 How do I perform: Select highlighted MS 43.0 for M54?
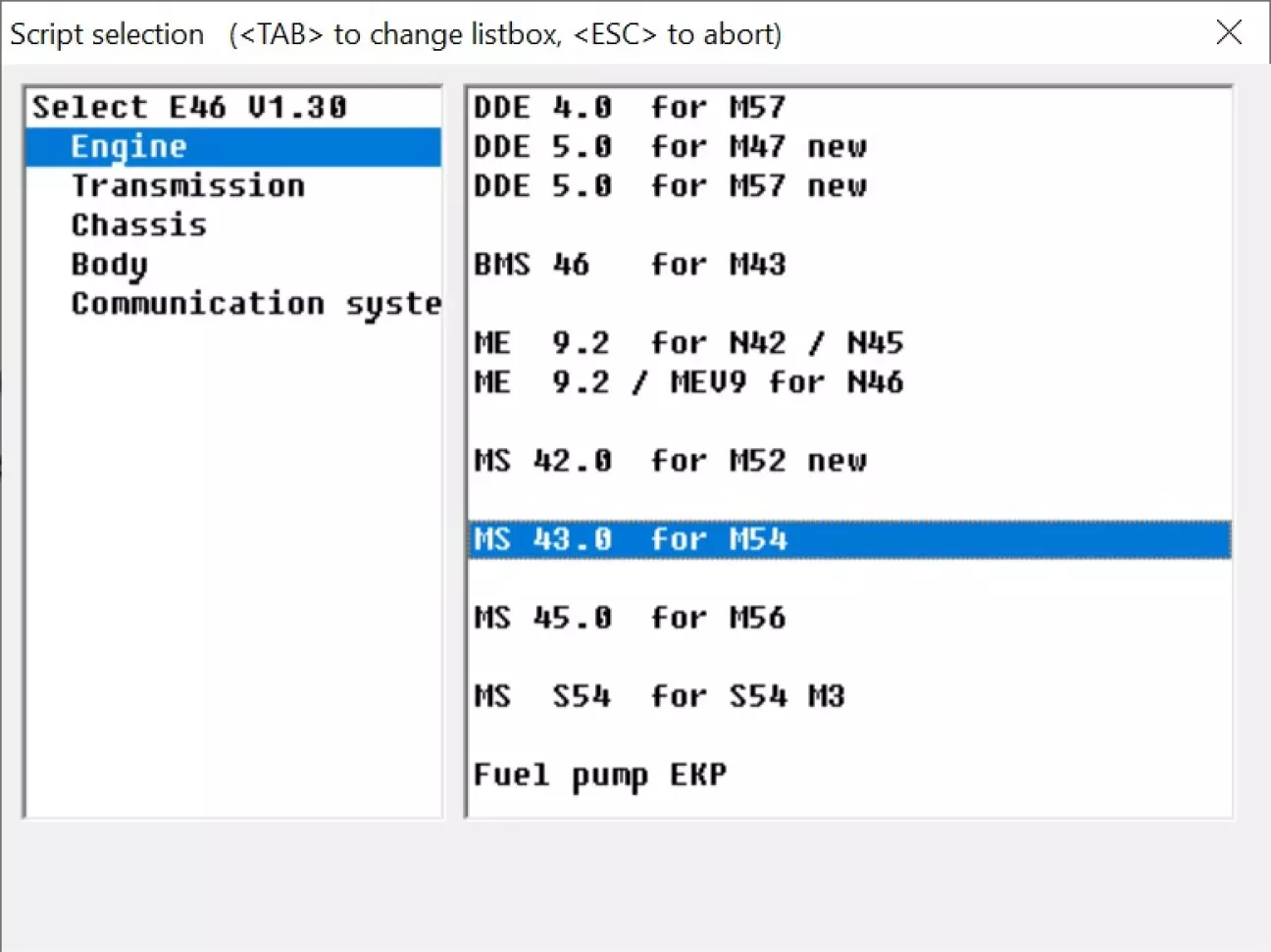point(849,540)
